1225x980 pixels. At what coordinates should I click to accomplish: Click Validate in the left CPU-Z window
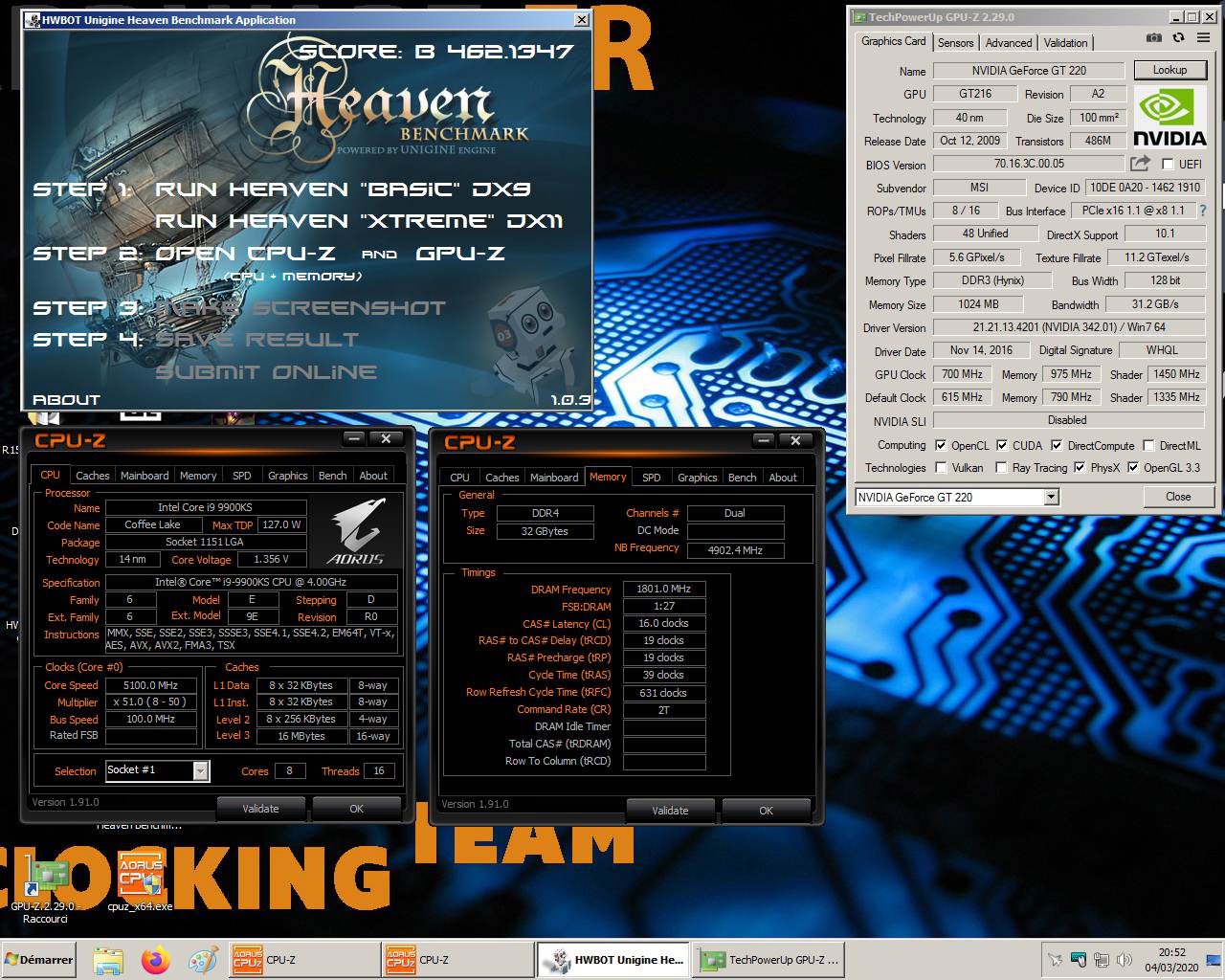tap(260, 809)
